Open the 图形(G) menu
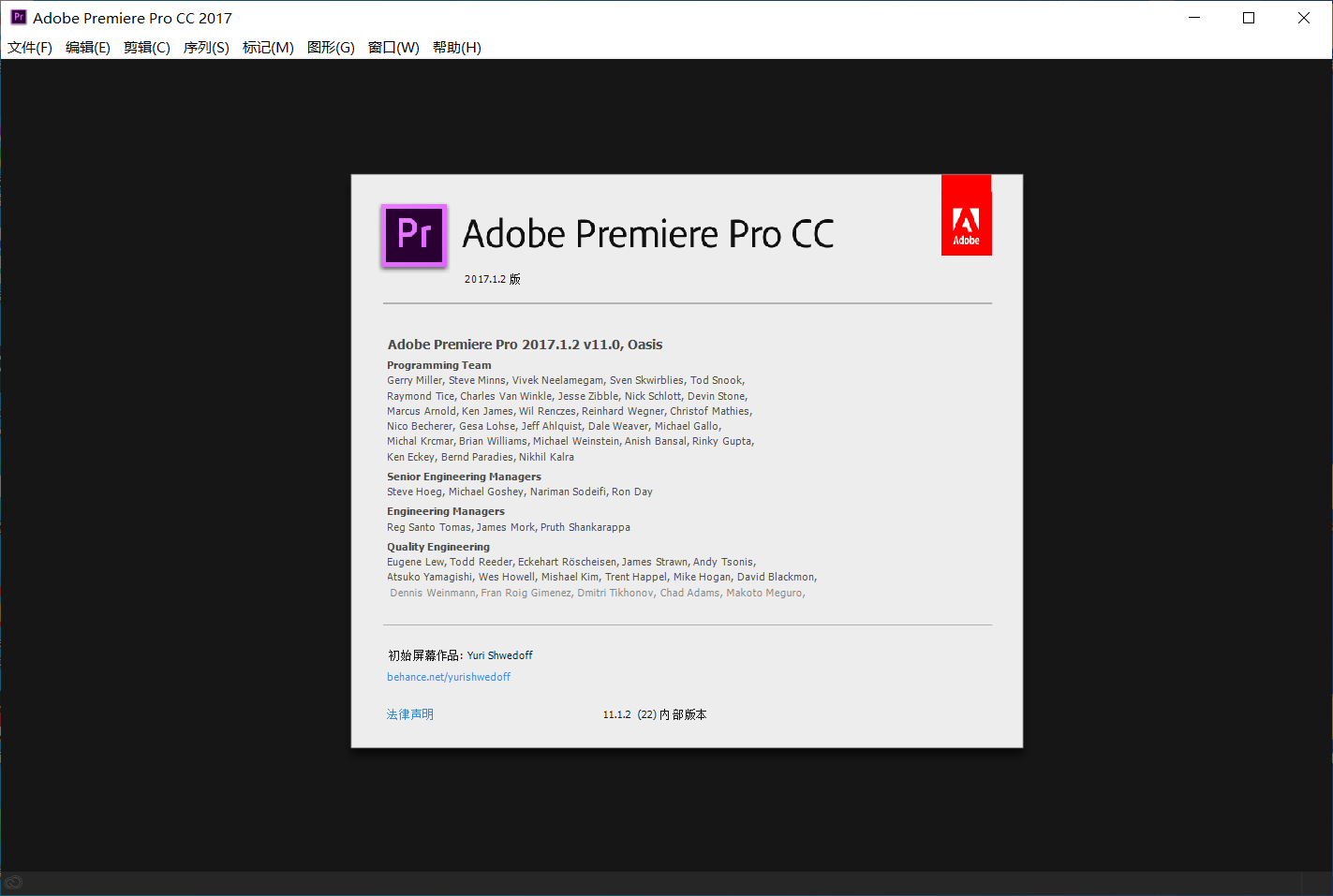The width and height of the screenshot is (1333, 896). pyautogui.click(x=331, y=48)
